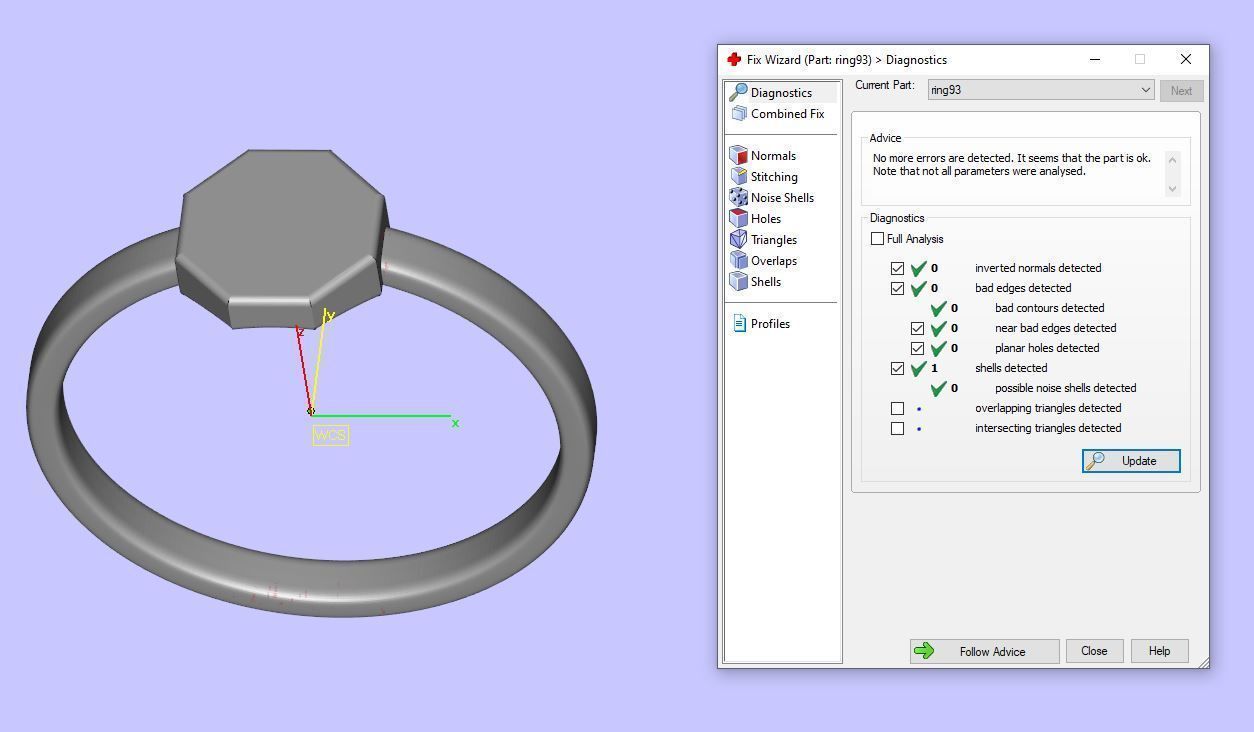Close Fix Wizard with title bar X
The width and height of the screenshot is (1254, 732).
[x=1186, y=59]
